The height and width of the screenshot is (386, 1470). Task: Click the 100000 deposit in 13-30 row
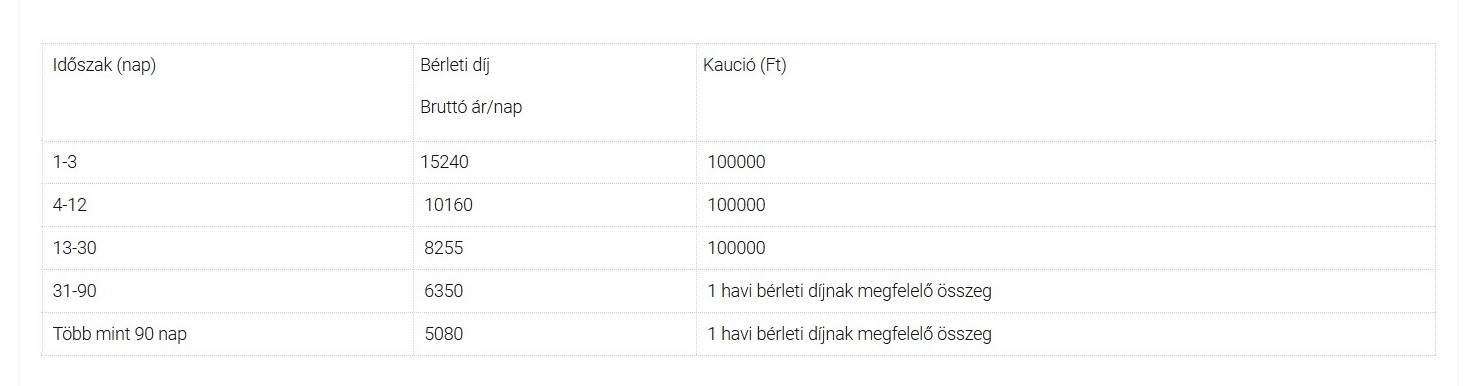tap(736, 248)
